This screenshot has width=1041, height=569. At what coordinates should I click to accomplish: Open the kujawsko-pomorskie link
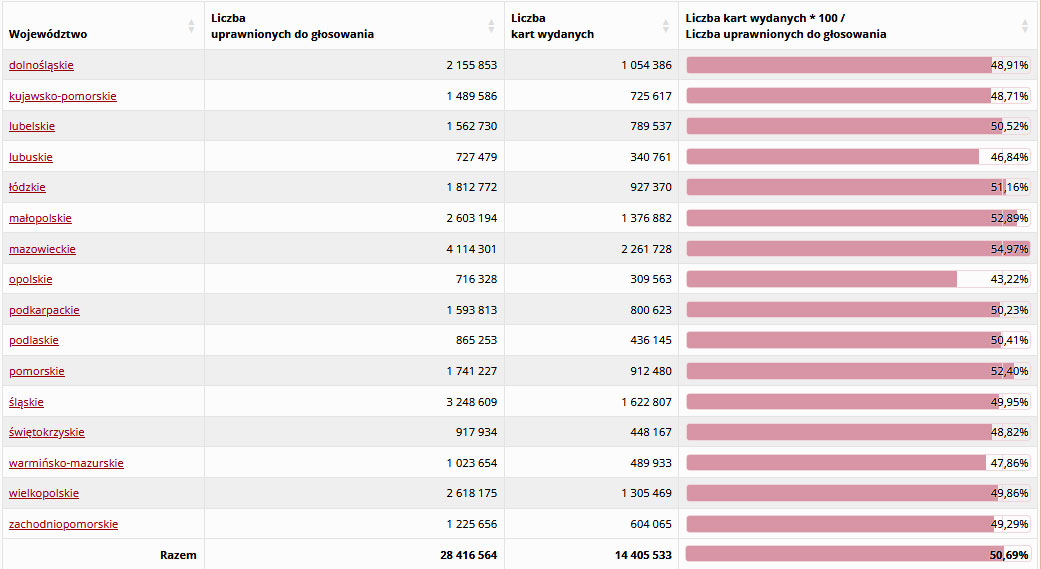pyautogui.click(x=63, y=96)
